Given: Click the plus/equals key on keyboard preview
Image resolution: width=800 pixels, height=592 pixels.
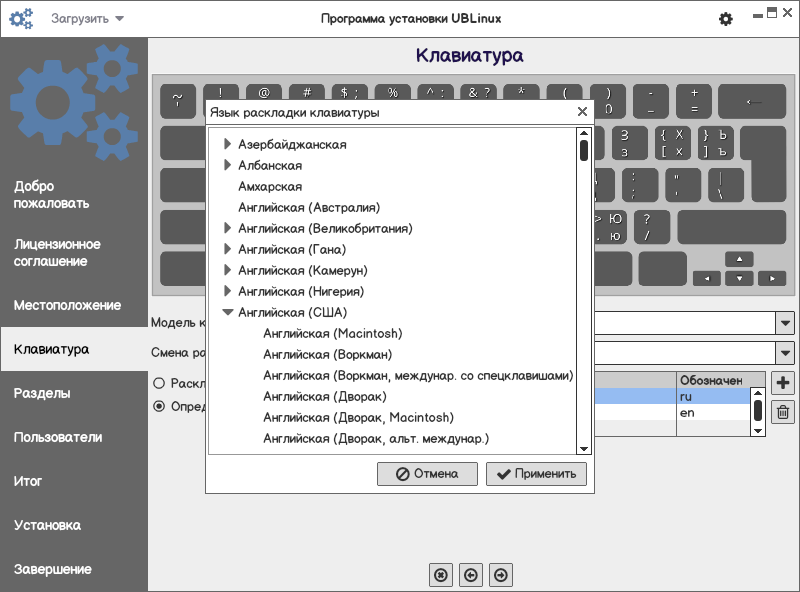Looking at the screenshot, I should point(694,101).
